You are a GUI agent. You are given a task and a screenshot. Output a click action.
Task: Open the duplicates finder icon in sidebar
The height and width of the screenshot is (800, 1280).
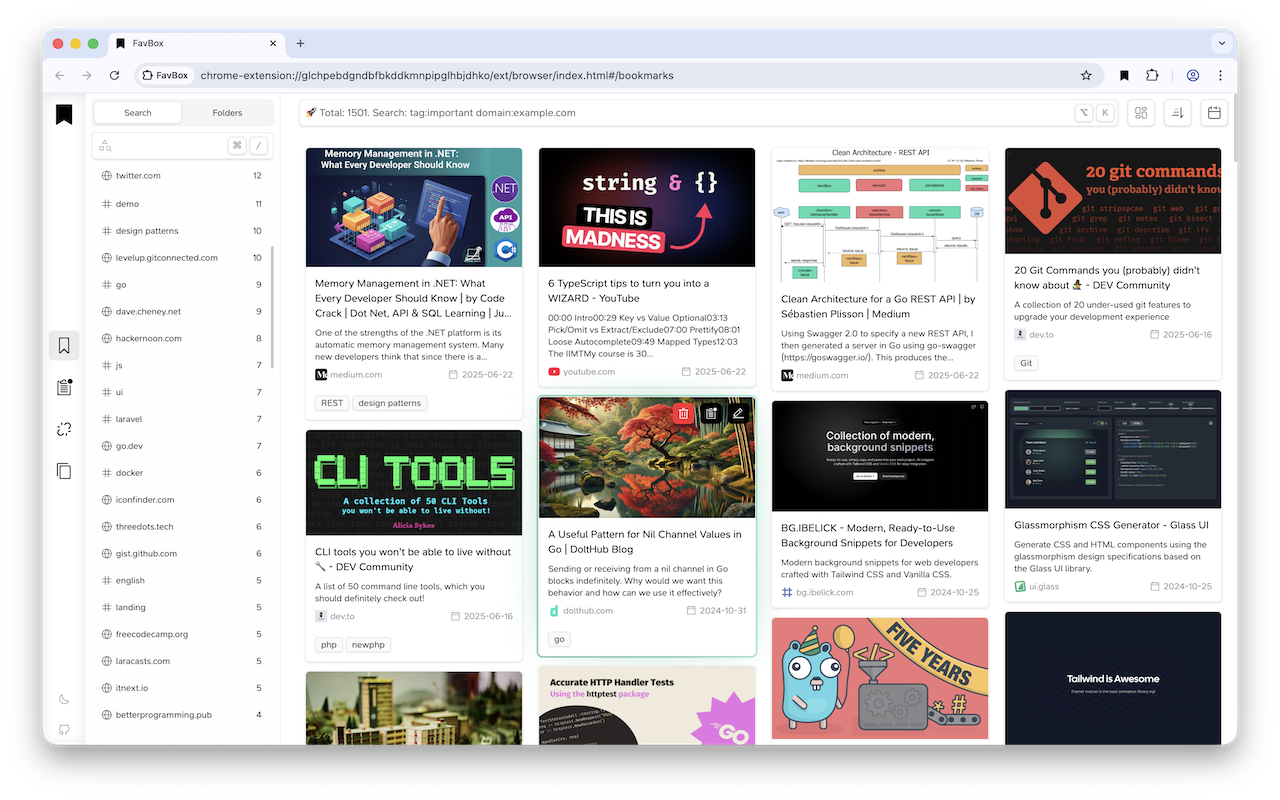[x=63, y=470]
